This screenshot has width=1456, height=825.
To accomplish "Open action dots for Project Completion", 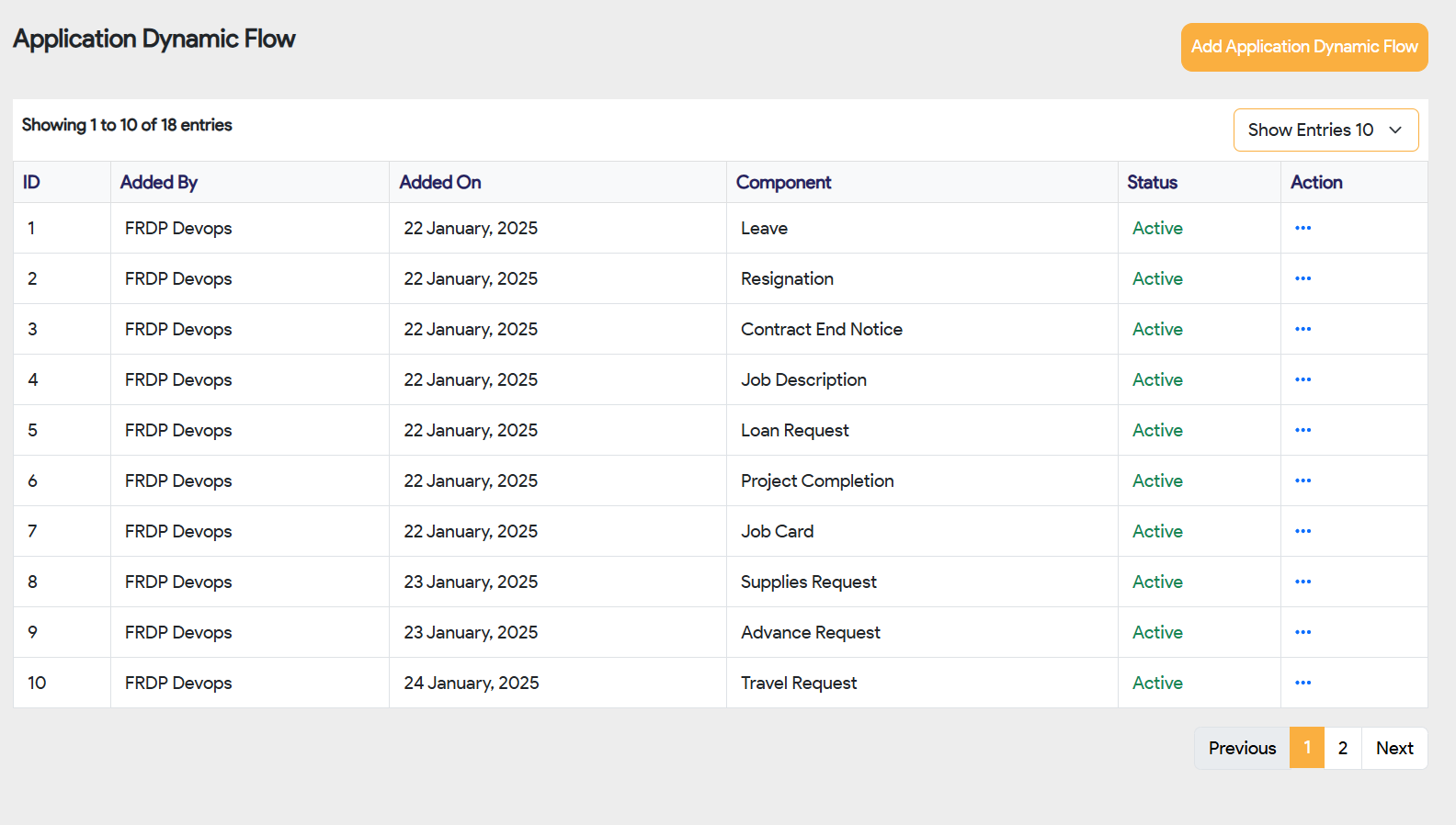I will [1302, 480].
